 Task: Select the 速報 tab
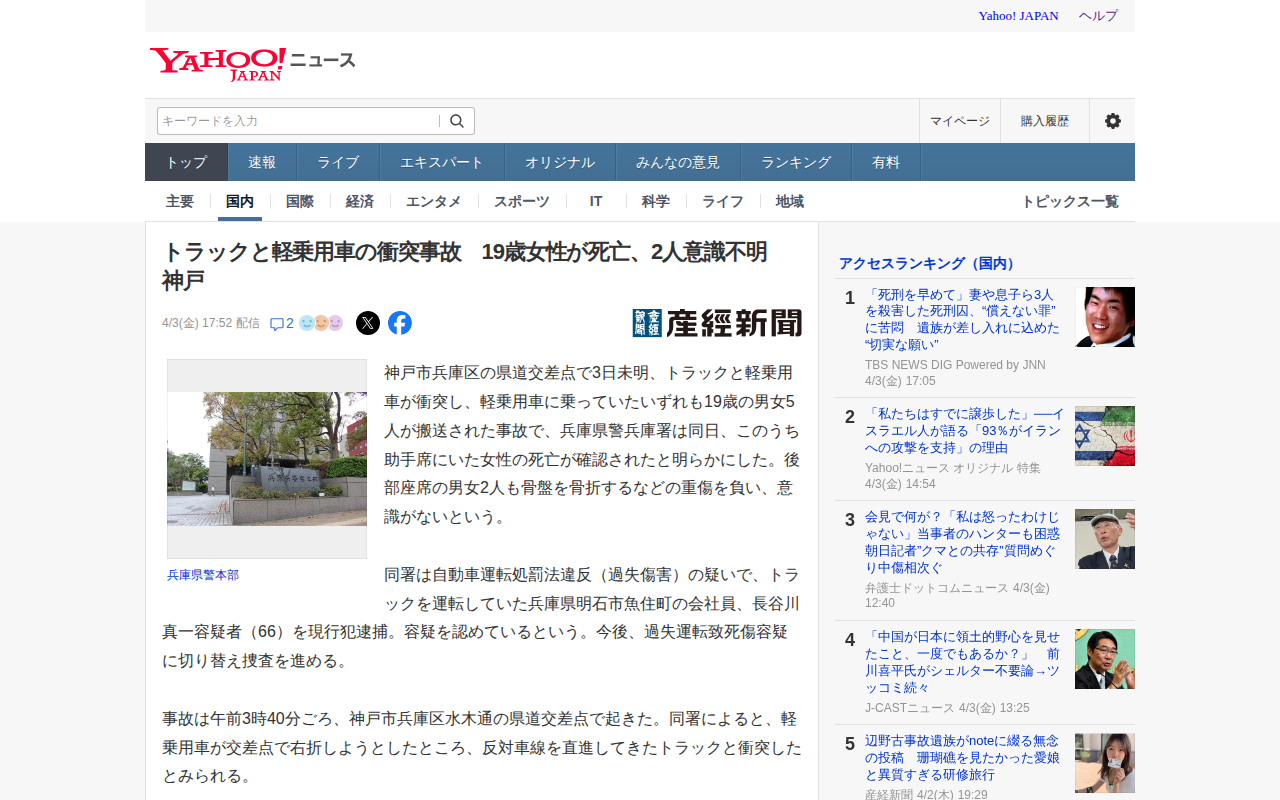tap(262, 162)
